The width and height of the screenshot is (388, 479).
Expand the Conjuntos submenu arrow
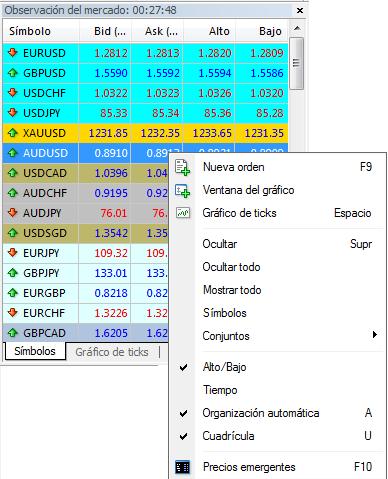(375, 334)
